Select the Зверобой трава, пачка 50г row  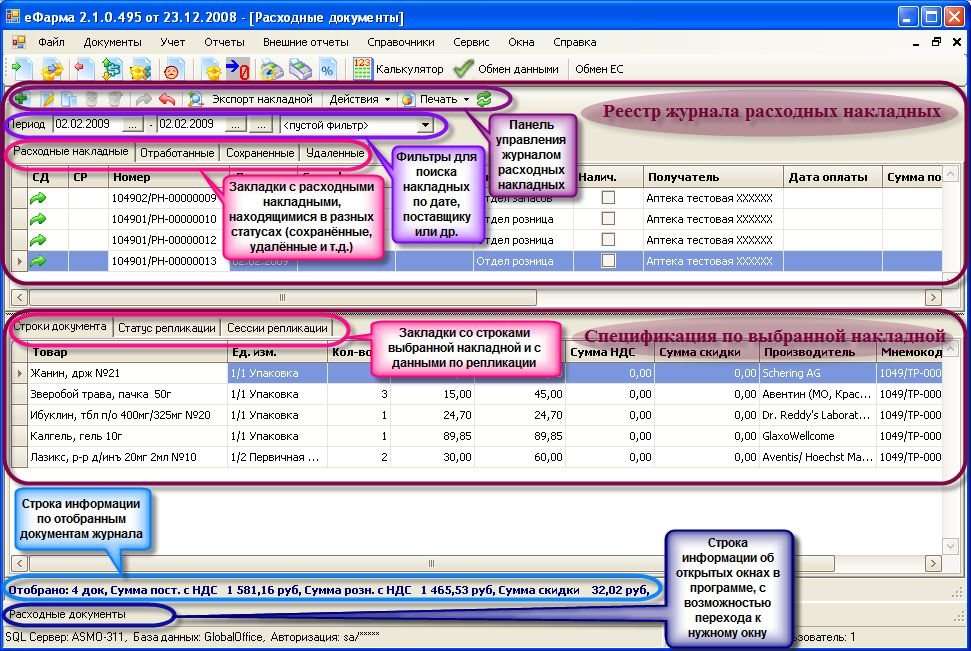tap(477, 395)
